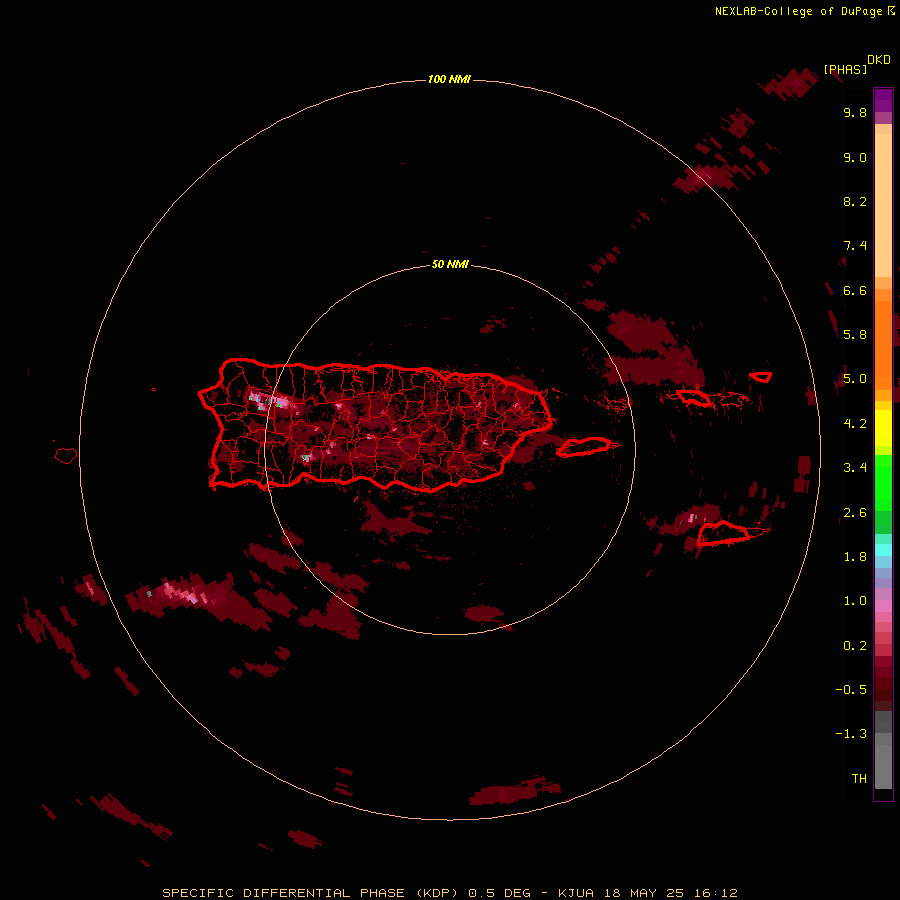Select the 8.2 value on color scale
Screen dimensions: 900x900
[x=855, y=201]
